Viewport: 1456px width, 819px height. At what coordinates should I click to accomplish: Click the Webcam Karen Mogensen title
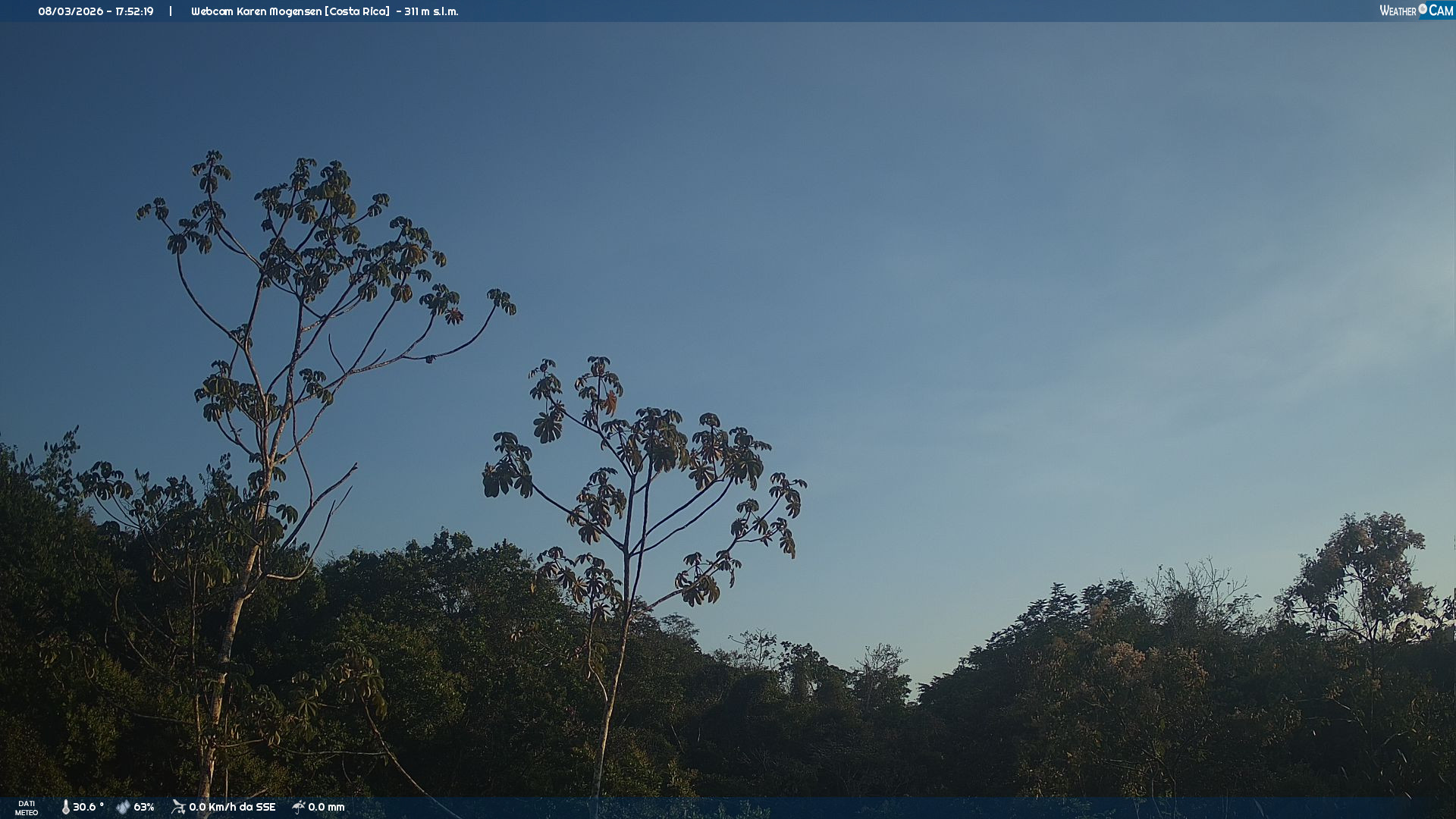(x=256, y=11)
